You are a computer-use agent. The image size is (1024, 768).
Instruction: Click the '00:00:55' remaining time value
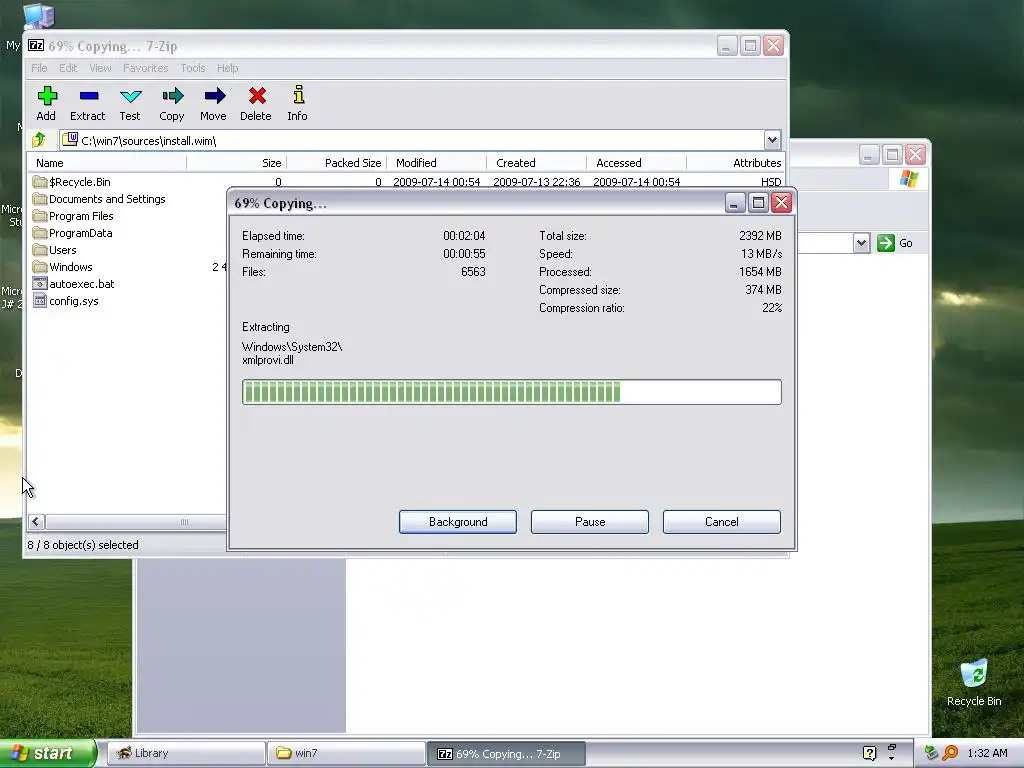point(464,253)
